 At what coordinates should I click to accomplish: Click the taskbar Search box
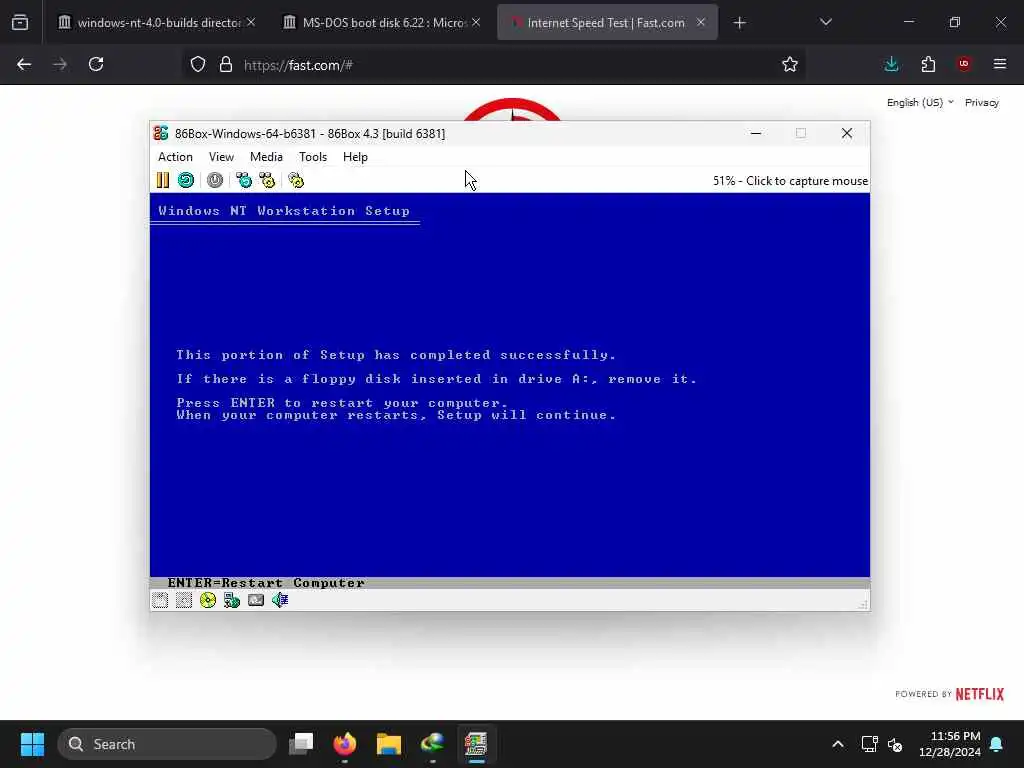tap(167, 744)
